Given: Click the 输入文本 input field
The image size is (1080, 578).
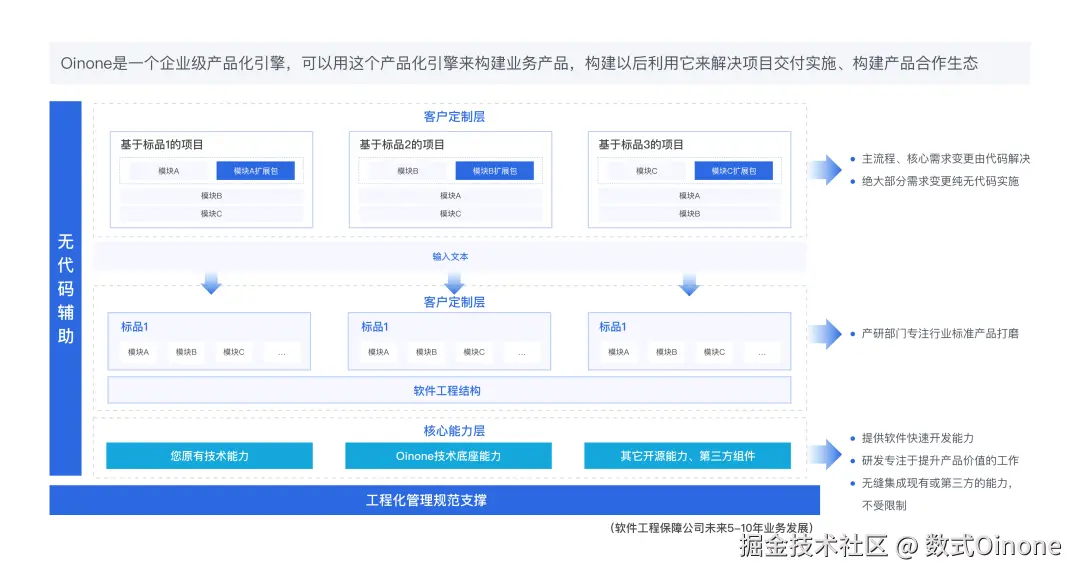Looking at the screenshot, I should click(452, 256).
